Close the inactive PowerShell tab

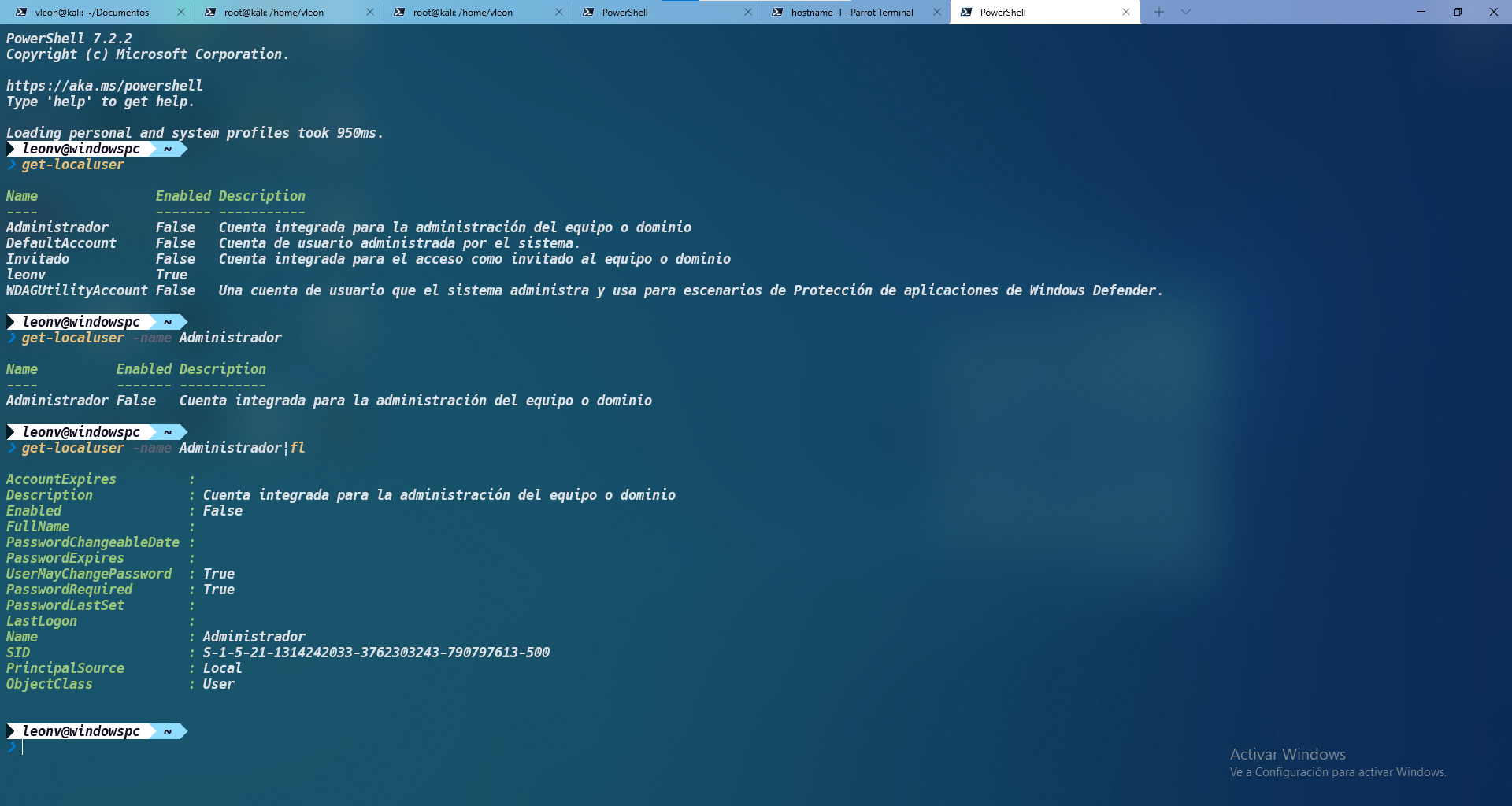[x=748, y=13]
